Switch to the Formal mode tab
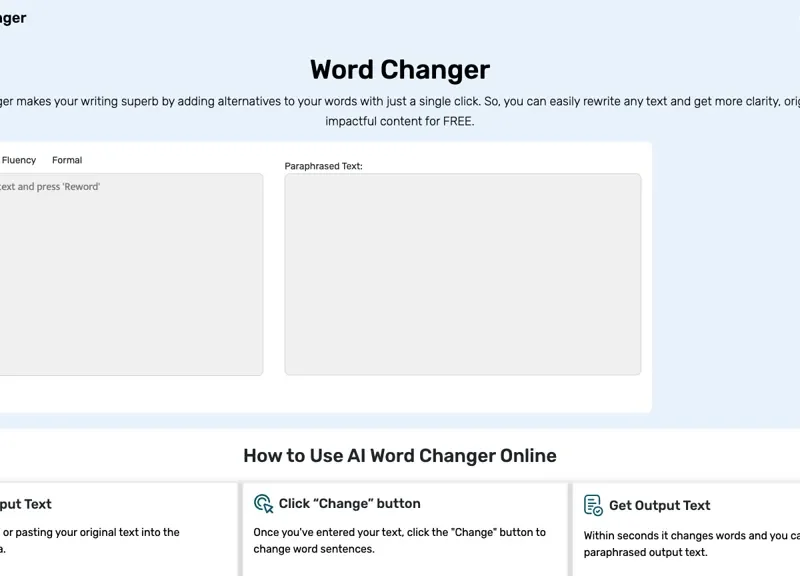Viewport: 800px width, 576px height. click(x=67, y=159)
